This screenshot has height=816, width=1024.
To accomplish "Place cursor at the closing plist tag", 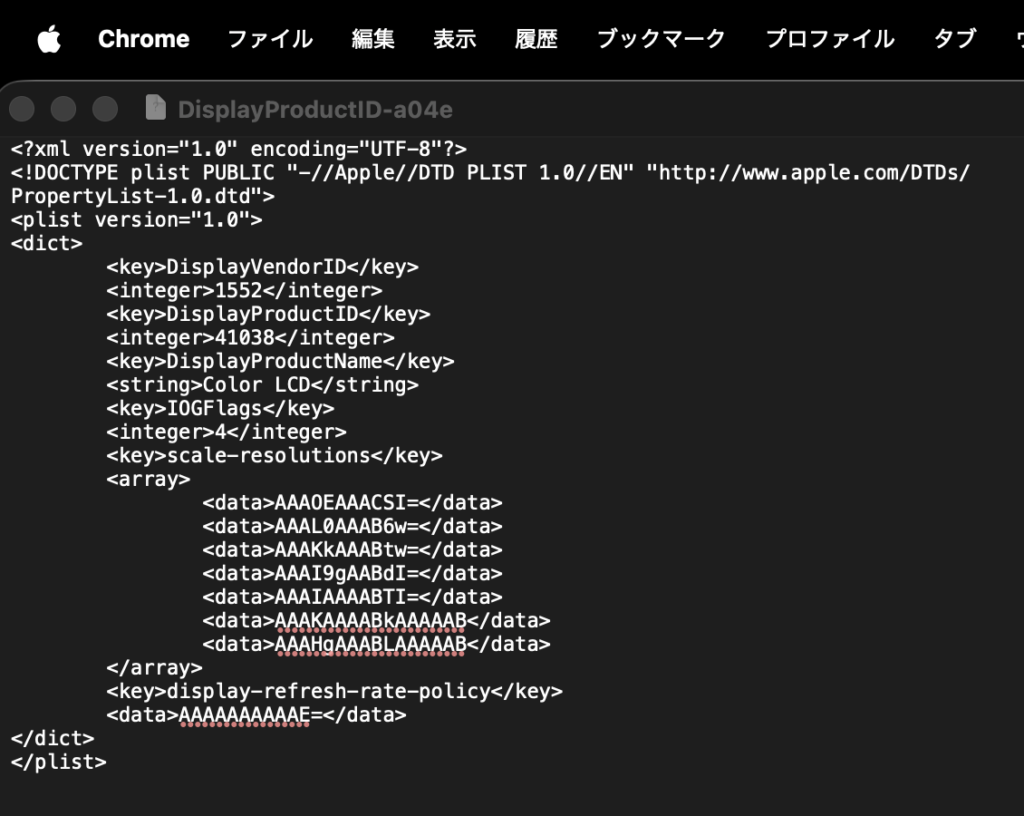I will pos(59,762).
